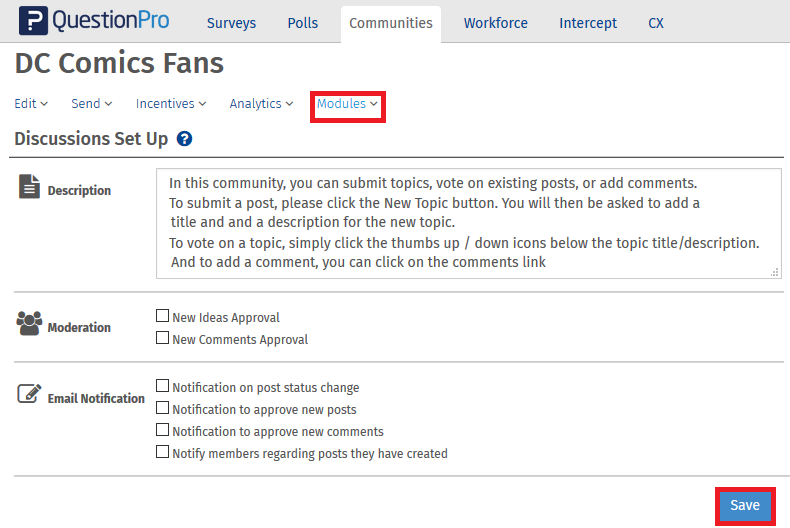Check Notification on post status change
This screenshot has width=790, height=528.
tap(163, 387)
